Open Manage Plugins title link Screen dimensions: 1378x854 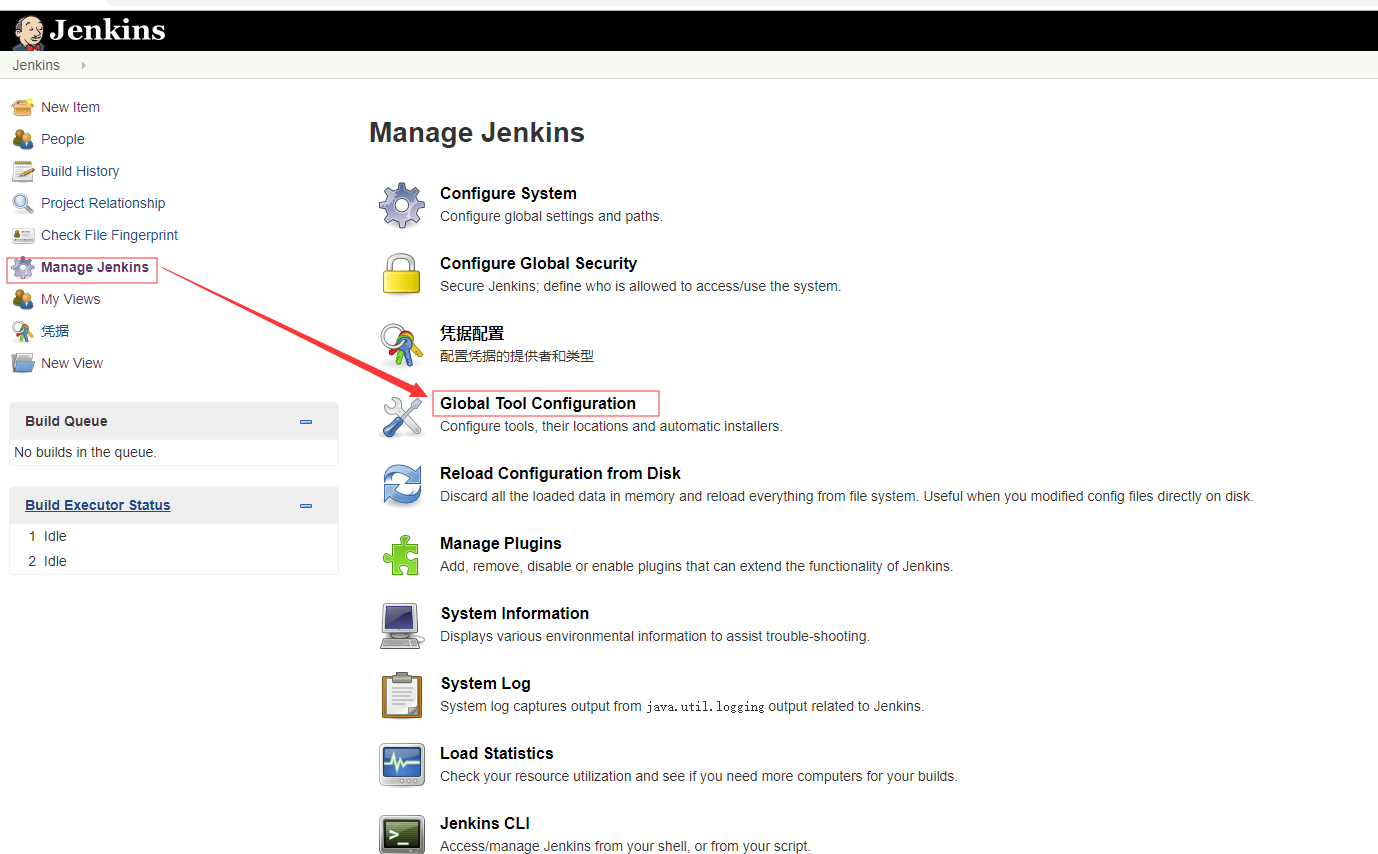[x=501, y=543]
